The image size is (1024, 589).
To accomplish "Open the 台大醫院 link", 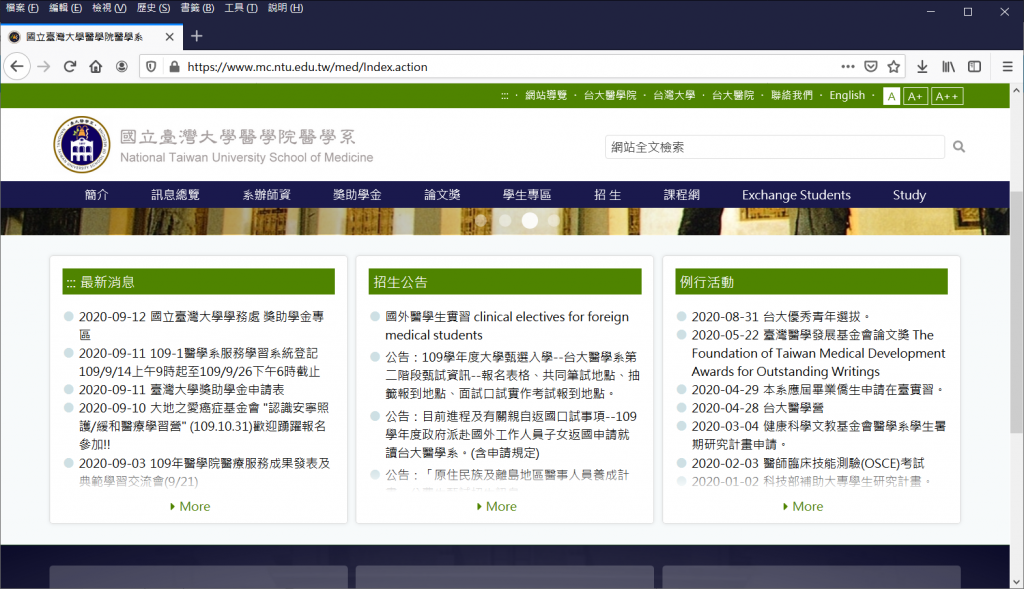I will [733, 95].
